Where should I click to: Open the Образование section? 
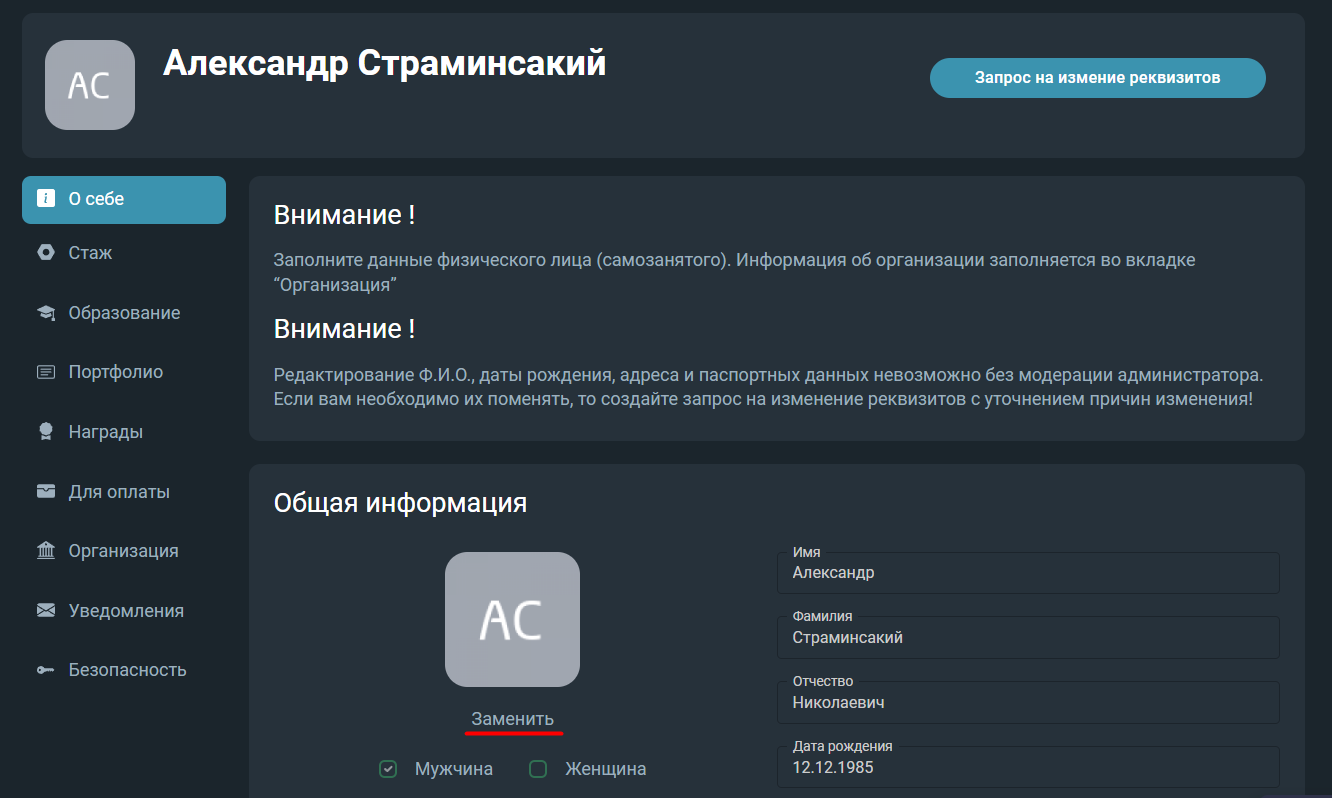pos(124,313)
